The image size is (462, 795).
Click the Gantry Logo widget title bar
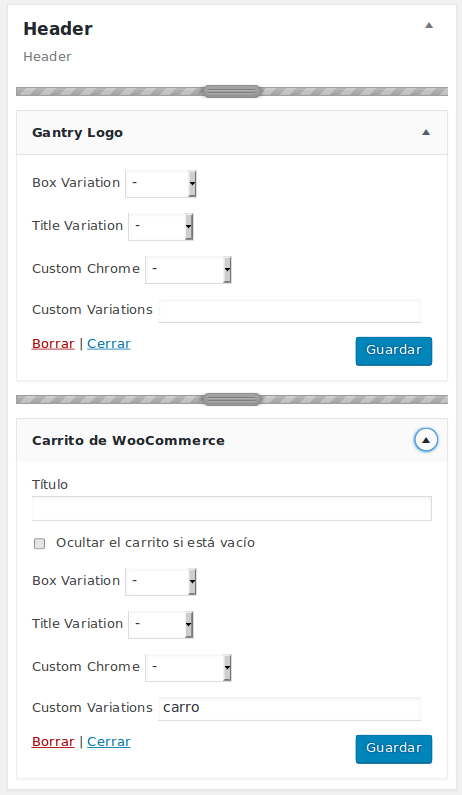[x=232, y=133]
